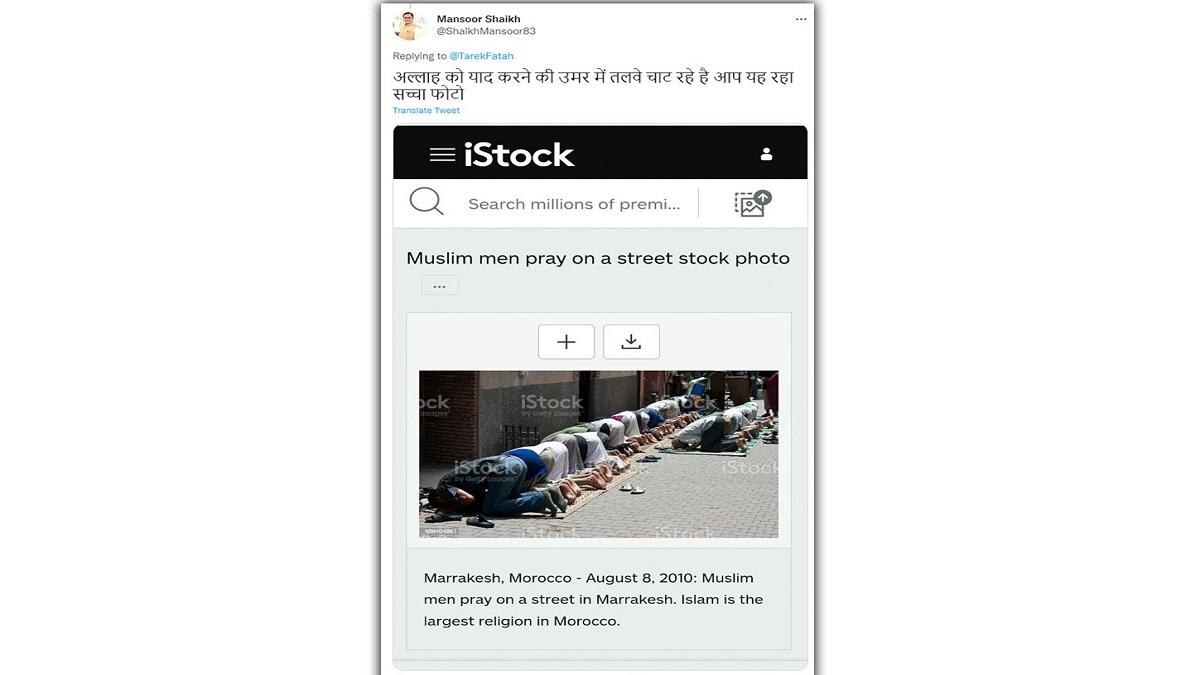Click the @ShaikhMansoor83 handle
This screenshot has width=1200, height=675.
coord(486,31)
